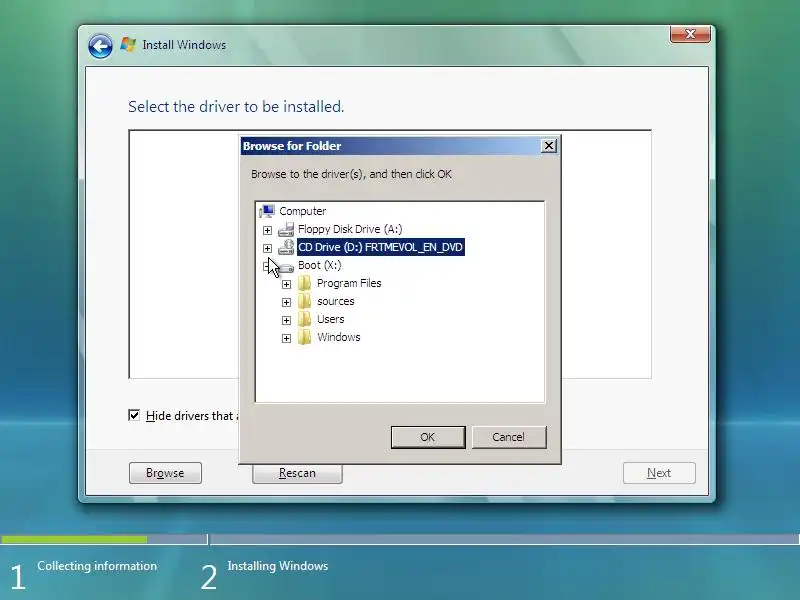Image resolution: width=800 pixels, height=600 pixels.
Task: Click the blue back arrow button
Action: (x=100, y=46)
